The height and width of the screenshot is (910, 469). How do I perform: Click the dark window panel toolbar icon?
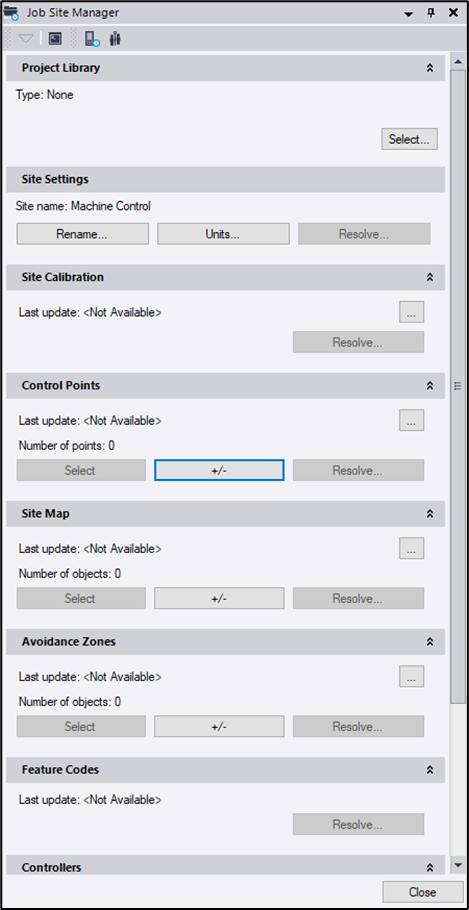tap(55, 39)
